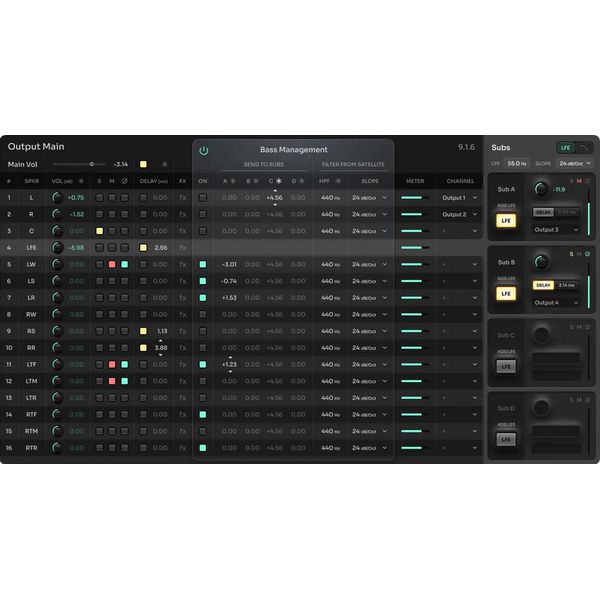
Task: Click the DELAY button in Sub B
Action: (543, 285)
